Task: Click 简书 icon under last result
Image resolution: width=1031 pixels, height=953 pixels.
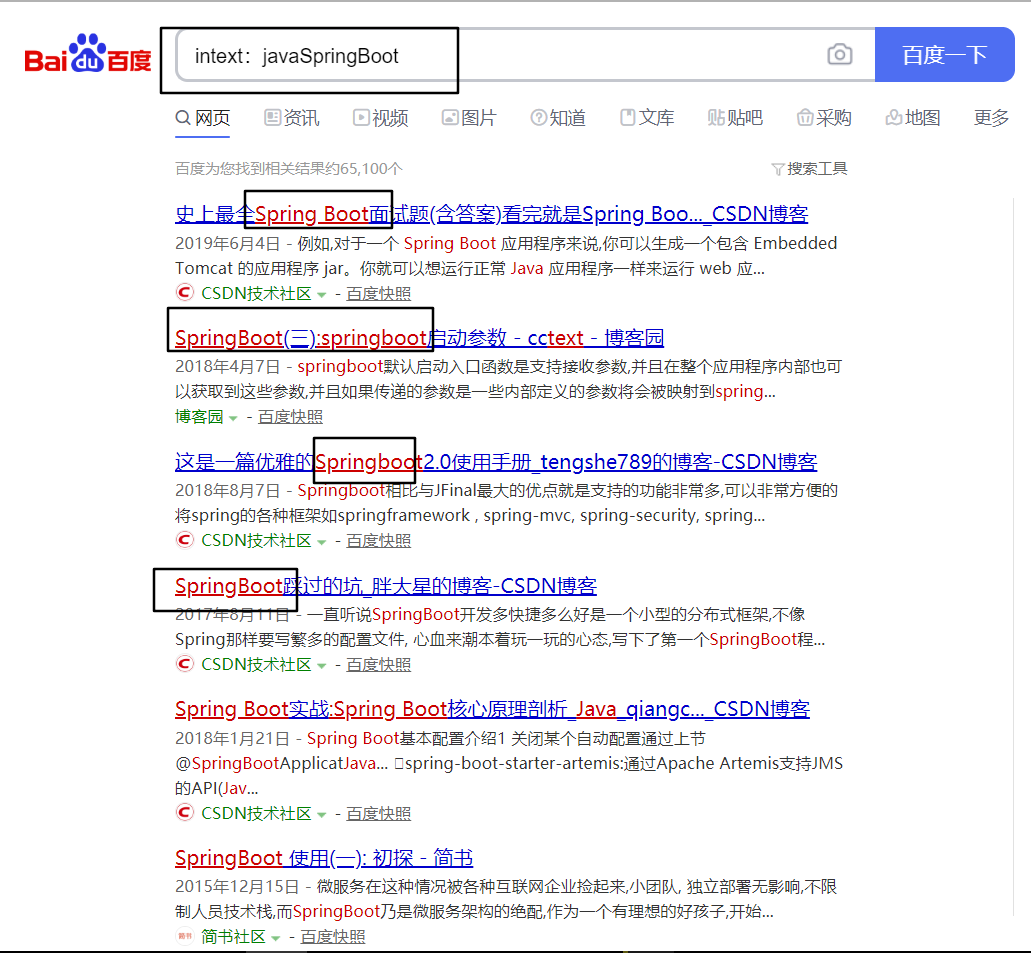Action: 184,937
